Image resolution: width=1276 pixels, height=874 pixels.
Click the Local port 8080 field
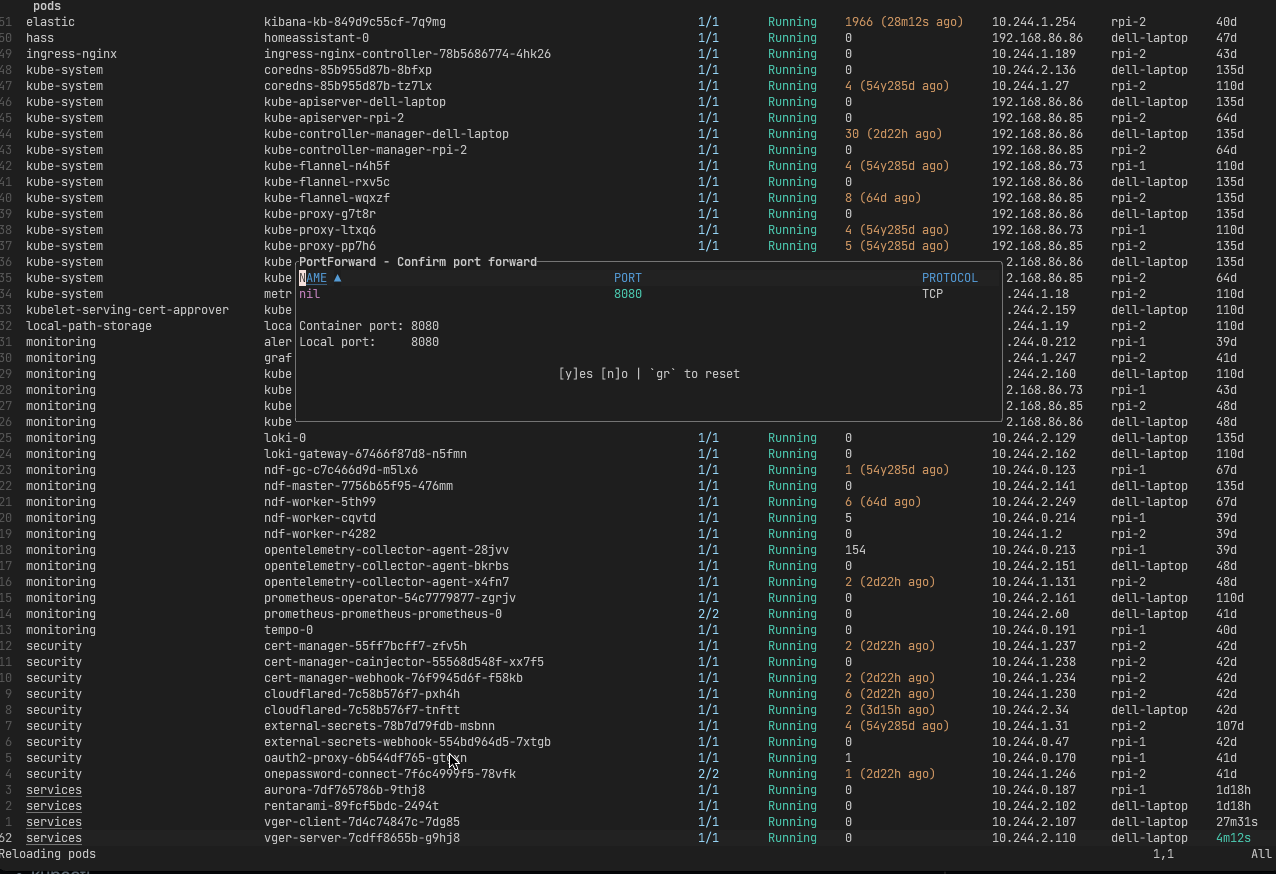pos(369,342)
